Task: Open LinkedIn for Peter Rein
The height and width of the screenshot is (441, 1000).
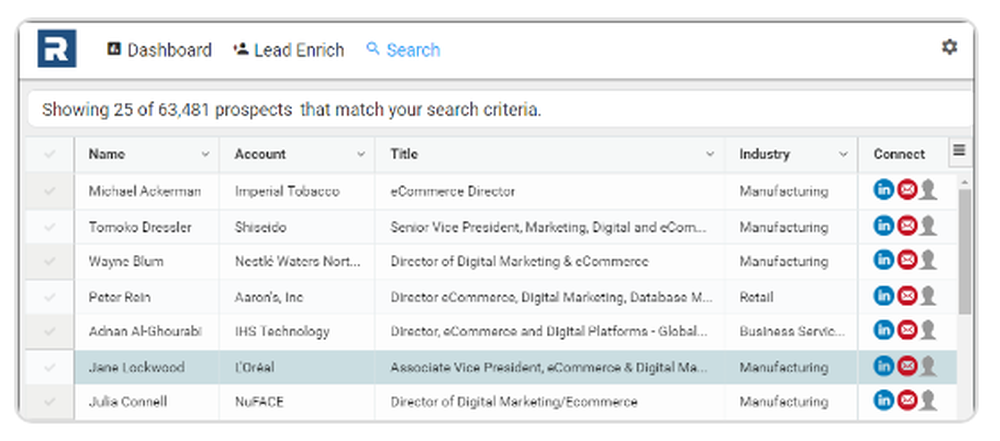Action: pos(883,296)
